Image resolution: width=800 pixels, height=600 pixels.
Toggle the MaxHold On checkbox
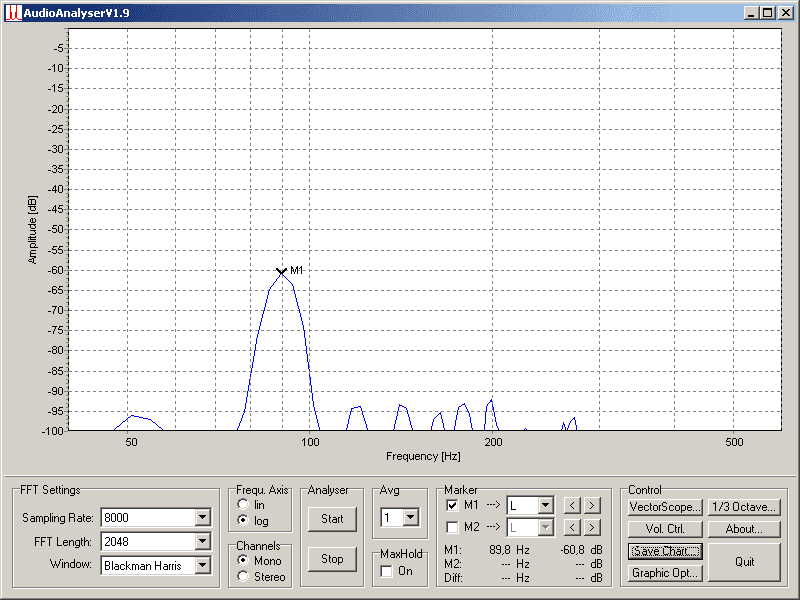click(387, 571)
